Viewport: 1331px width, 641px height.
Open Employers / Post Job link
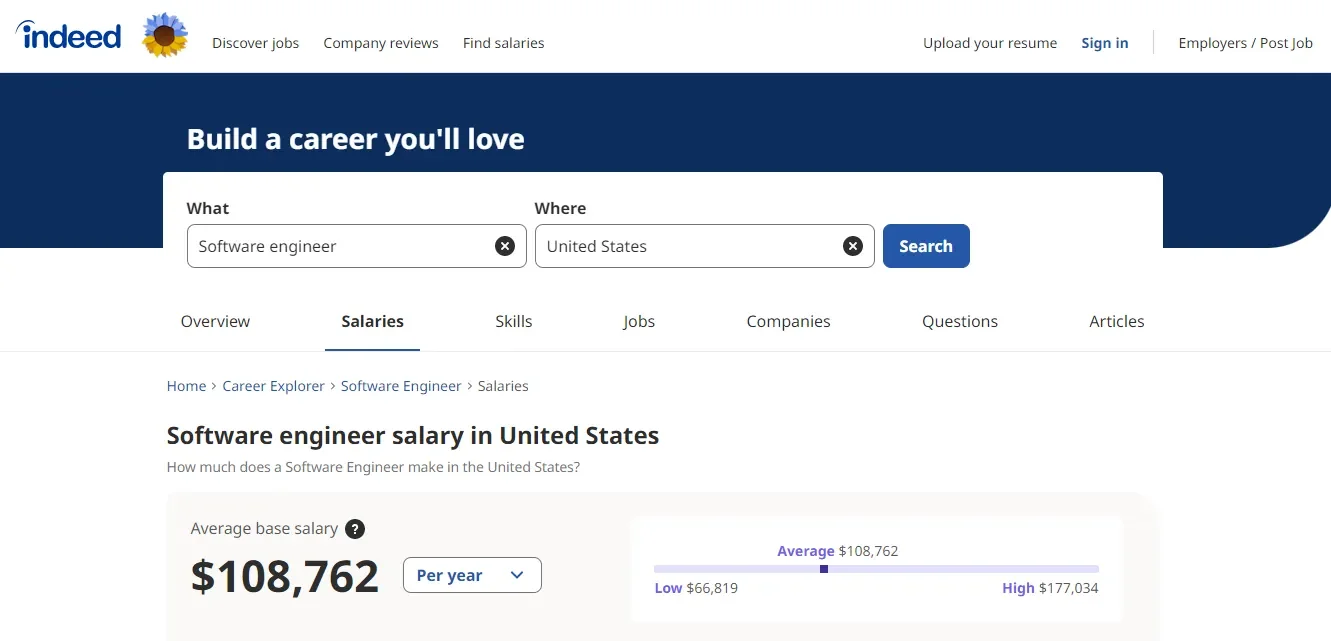coord(1245,43)
